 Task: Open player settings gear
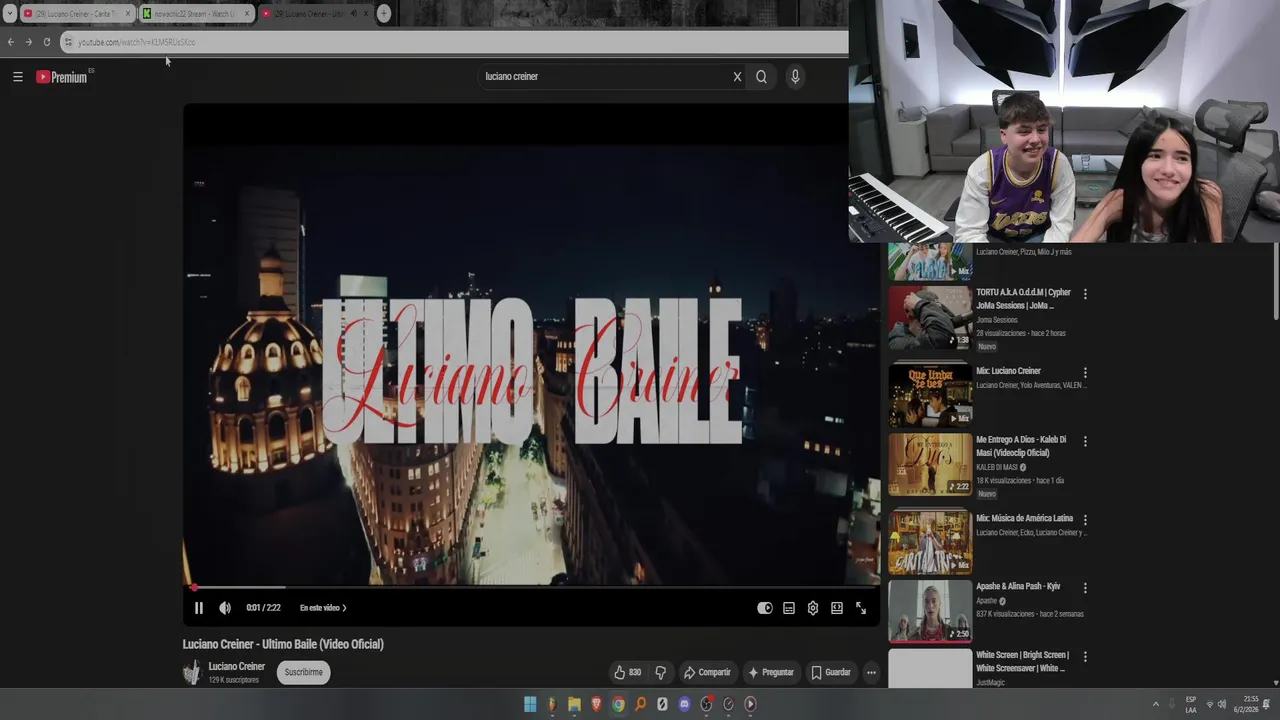pos(813,608)
